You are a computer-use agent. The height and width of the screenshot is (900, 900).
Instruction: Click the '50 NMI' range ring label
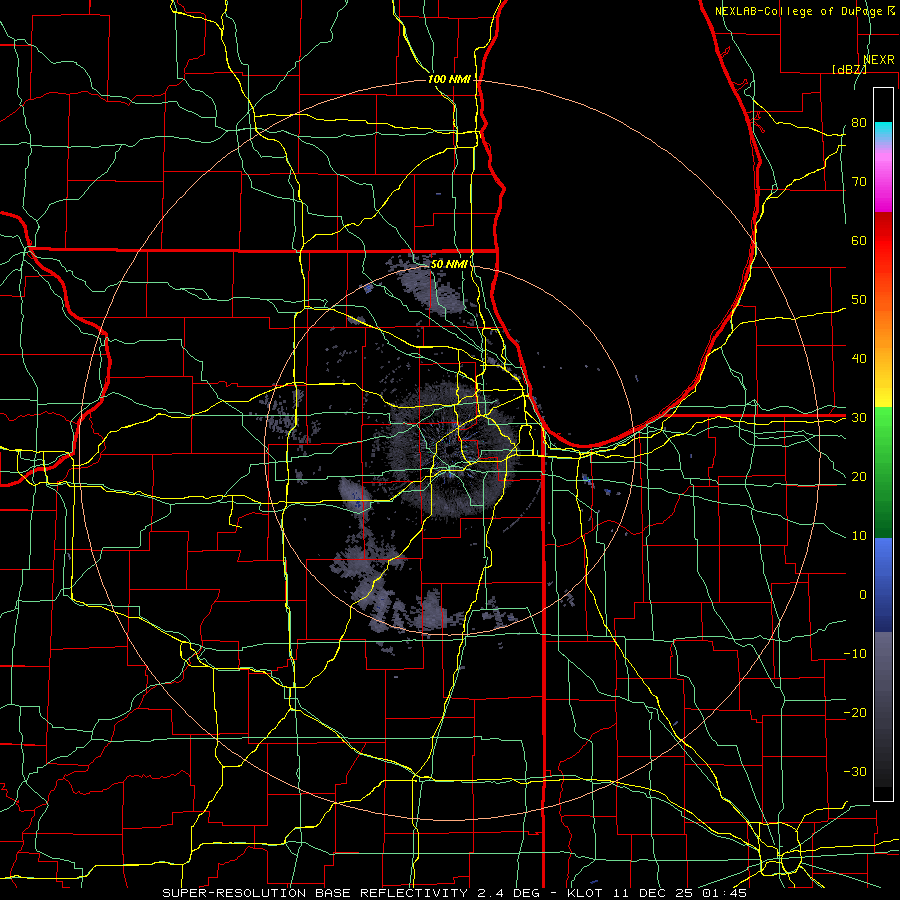coord(449,264)
